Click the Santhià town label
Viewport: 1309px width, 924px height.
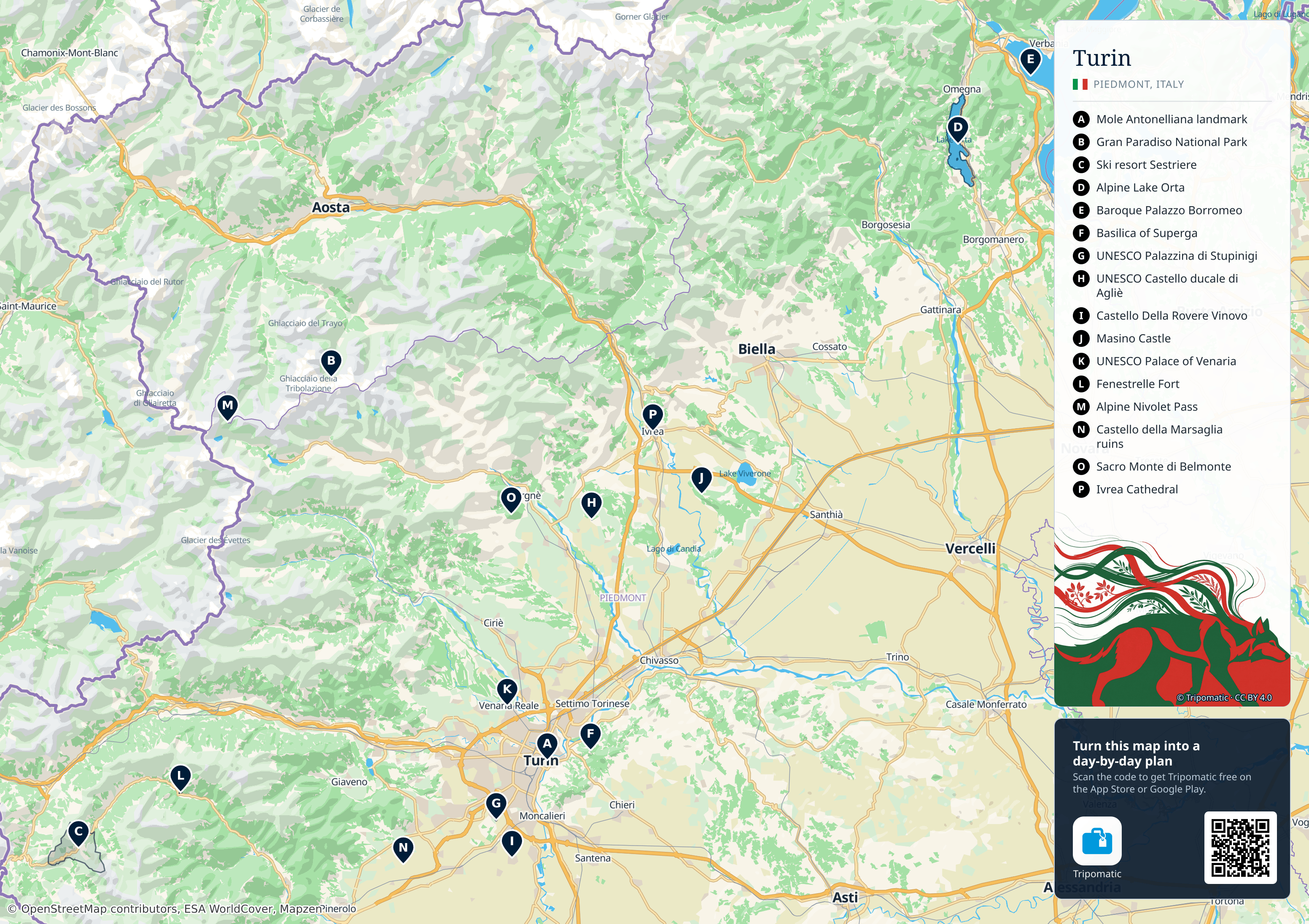coord(826,514)
